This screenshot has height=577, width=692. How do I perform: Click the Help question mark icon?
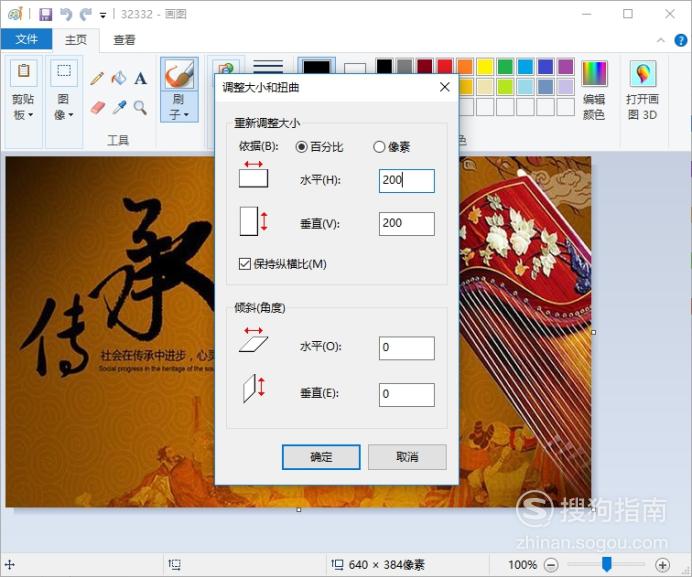pyautogui.click(x=681, y=41)
